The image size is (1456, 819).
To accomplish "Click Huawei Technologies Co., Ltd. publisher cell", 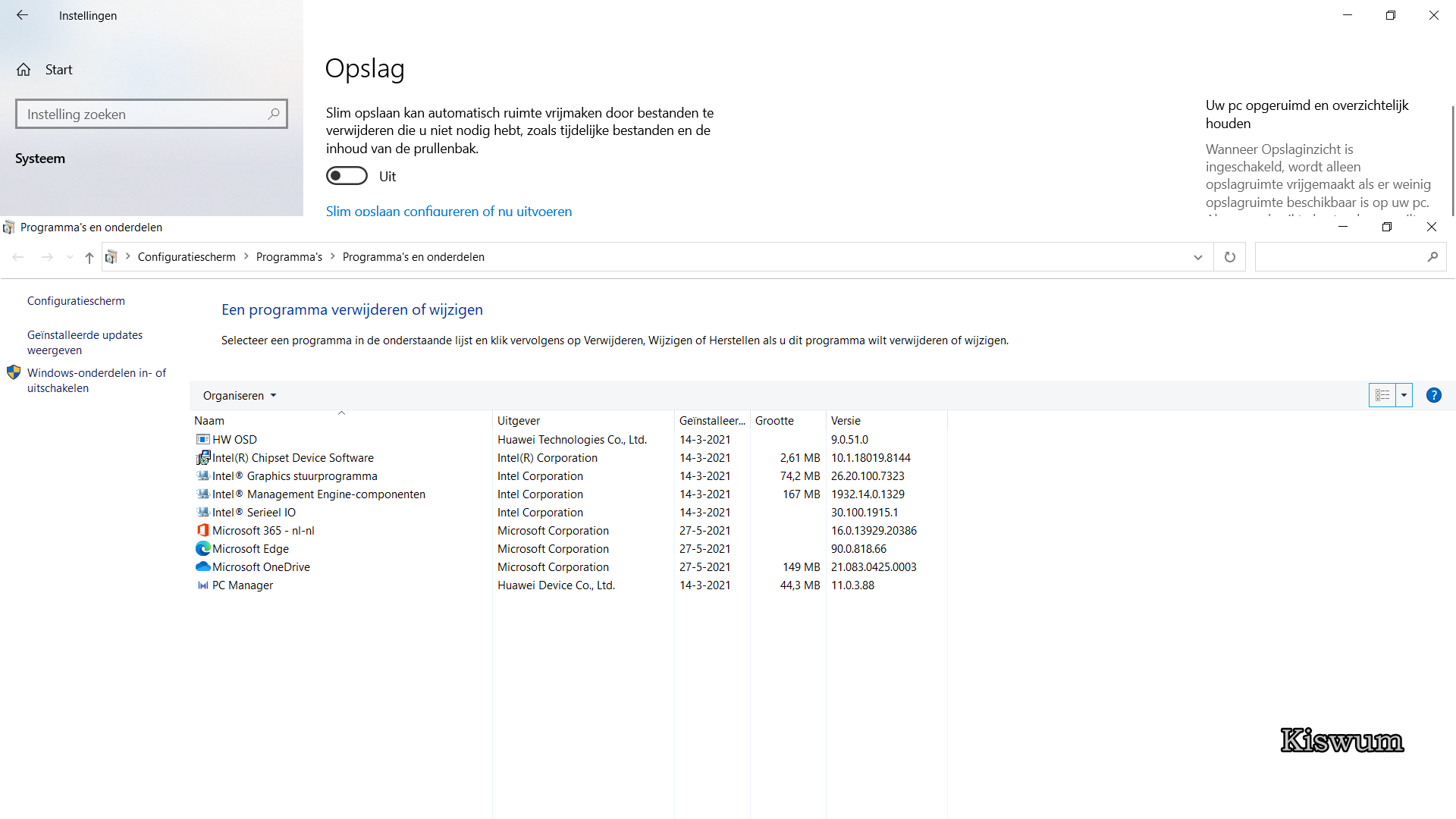I will pyautogui.click(x=572, y=440).
